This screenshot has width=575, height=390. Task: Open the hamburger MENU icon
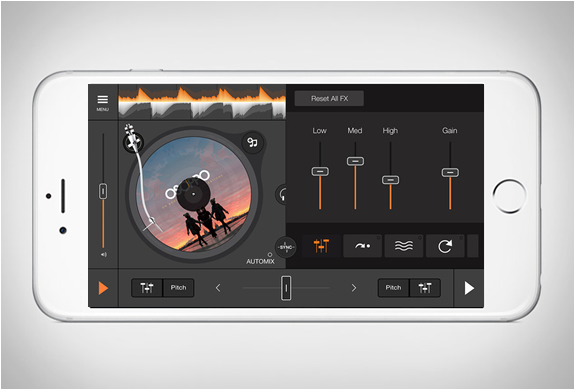[x=103, y=103]
